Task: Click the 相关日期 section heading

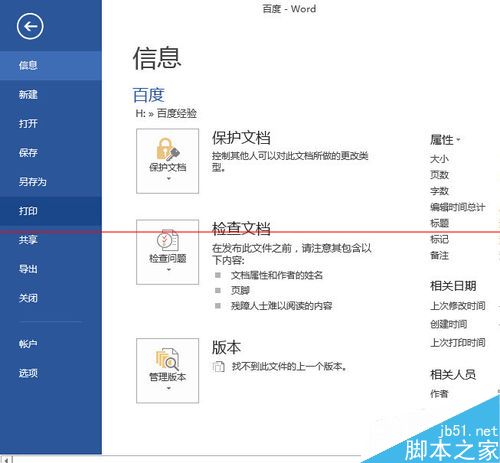Action: pos(453,286)
